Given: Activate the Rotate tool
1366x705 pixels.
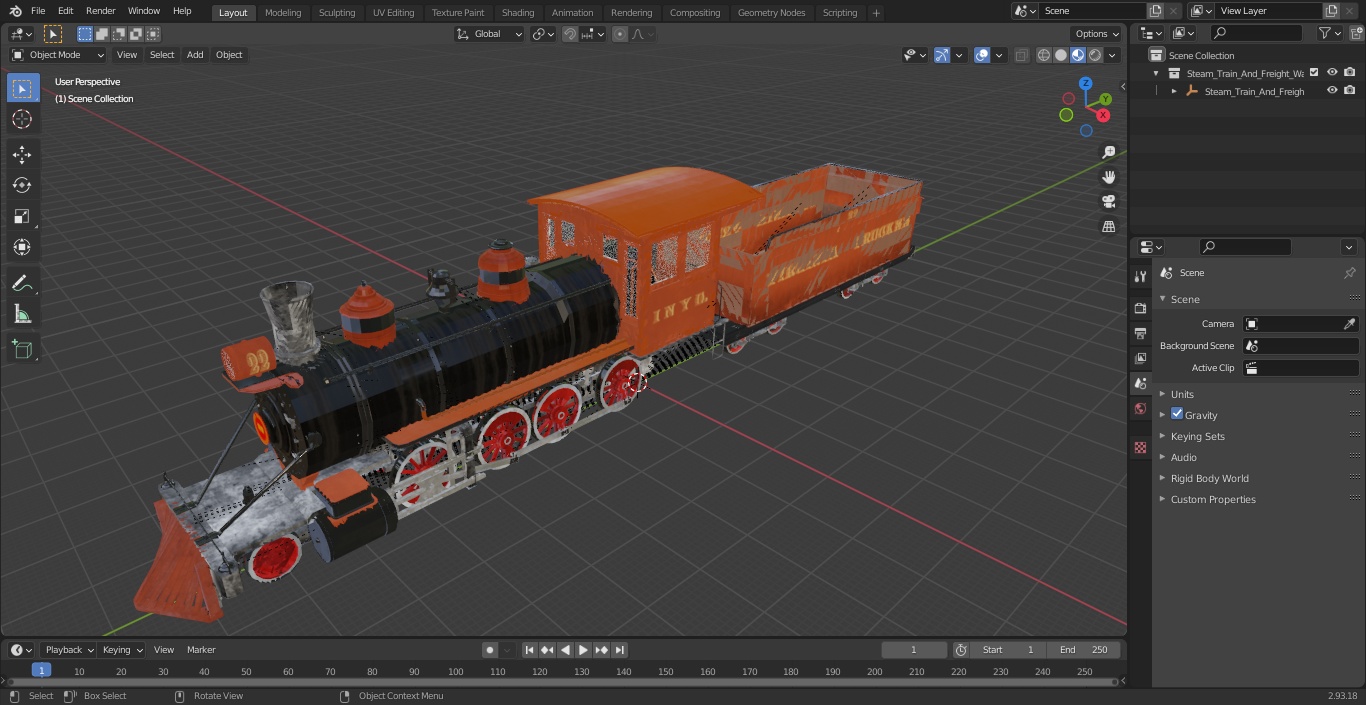Looking at the screenshot, I should point(22,185).
